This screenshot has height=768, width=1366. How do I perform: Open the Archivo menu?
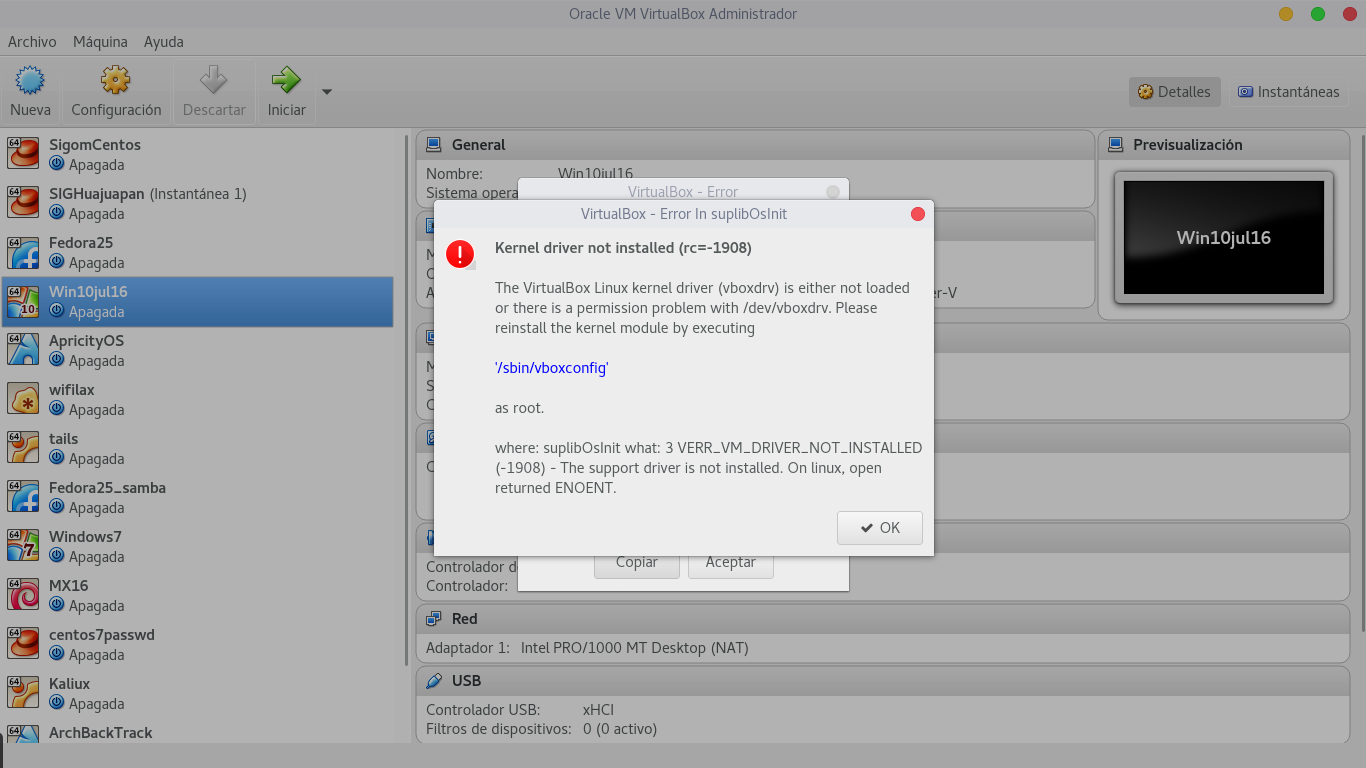point(32,42)
